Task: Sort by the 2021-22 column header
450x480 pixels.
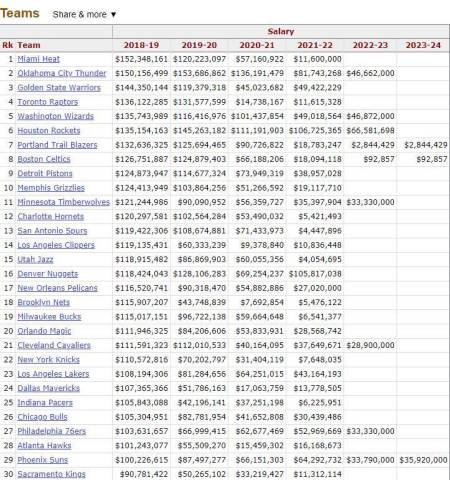Action: click(x=315, y=45)
